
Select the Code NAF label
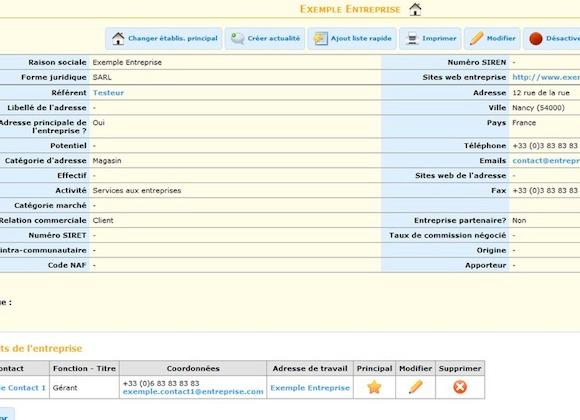pyautogui.click(x=67, y=265)
